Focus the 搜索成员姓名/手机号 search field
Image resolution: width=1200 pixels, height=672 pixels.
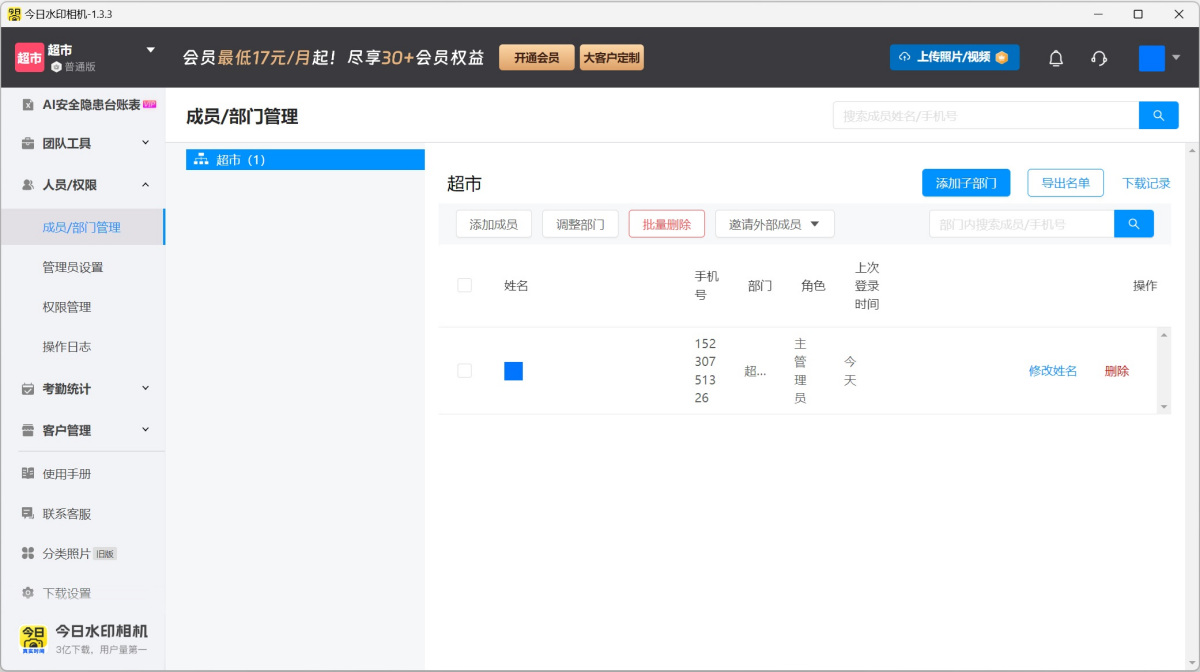[x=985, y=116]
